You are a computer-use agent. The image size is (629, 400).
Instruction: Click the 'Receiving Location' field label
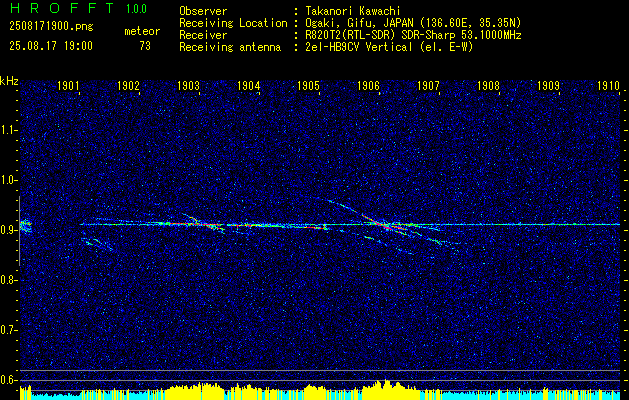[233, 23]
